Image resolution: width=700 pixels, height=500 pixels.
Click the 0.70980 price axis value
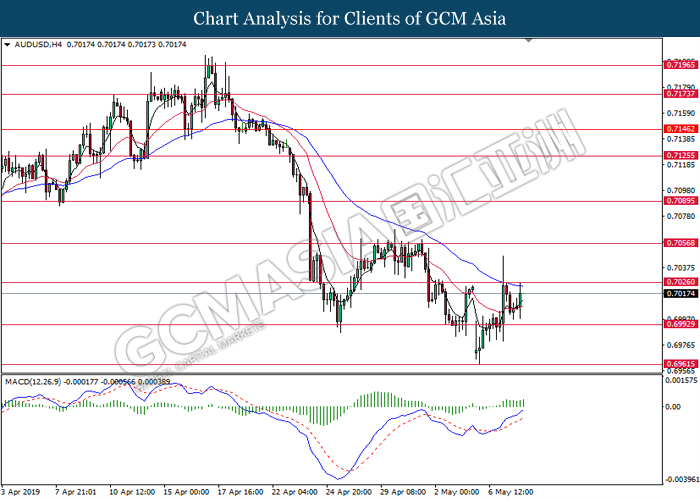point(681,191)
